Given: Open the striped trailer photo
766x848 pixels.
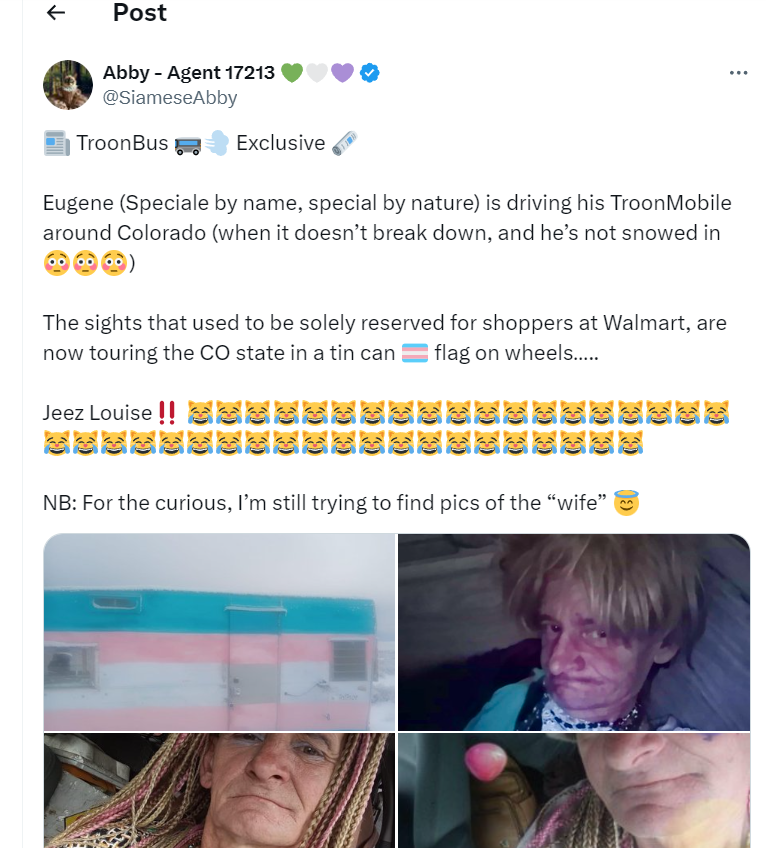Looking at the screenshot, I should [219, 632].
